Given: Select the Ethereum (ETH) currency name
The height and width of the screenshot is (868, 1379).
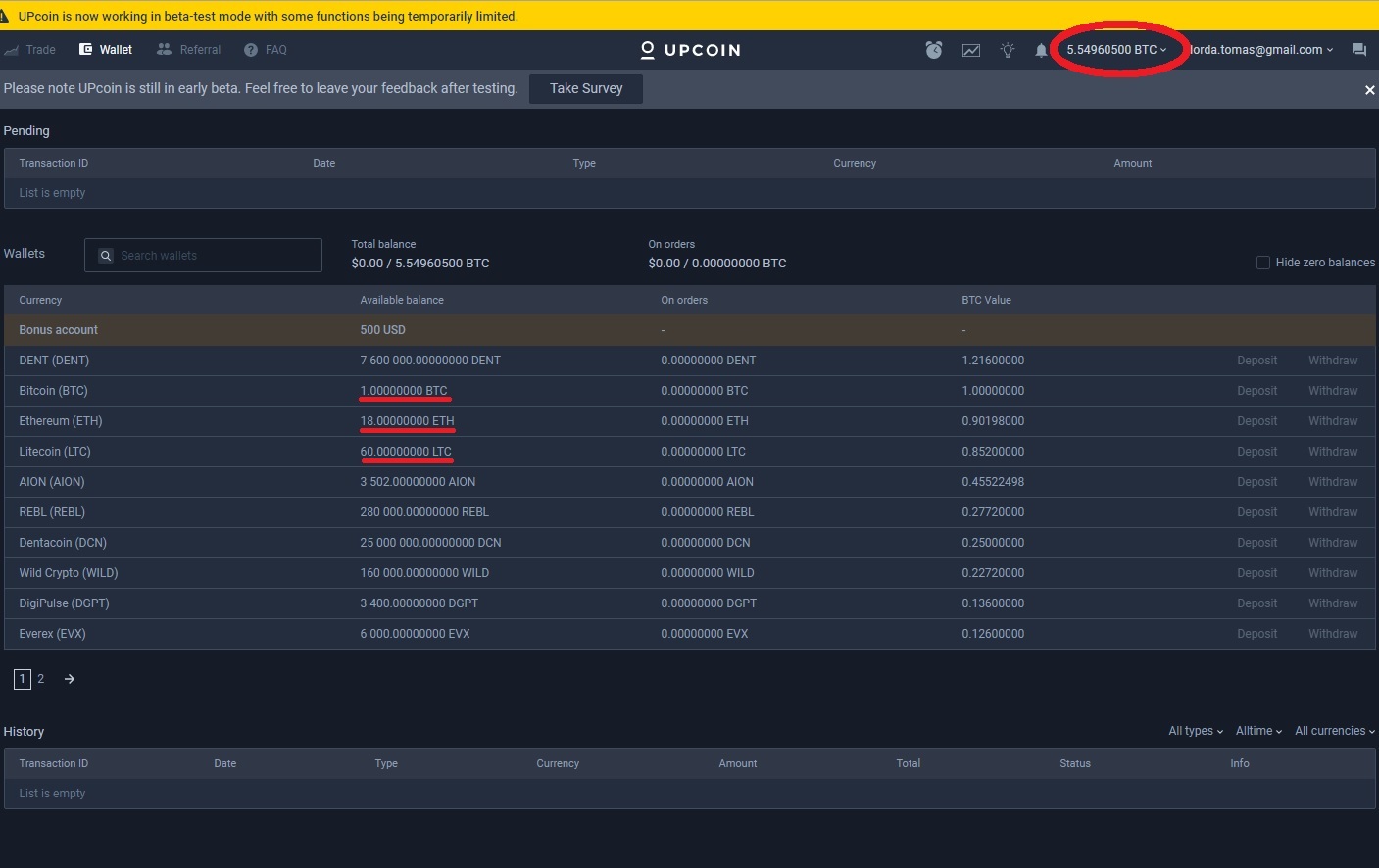Looking at the screenshot, I should [61, 421].
